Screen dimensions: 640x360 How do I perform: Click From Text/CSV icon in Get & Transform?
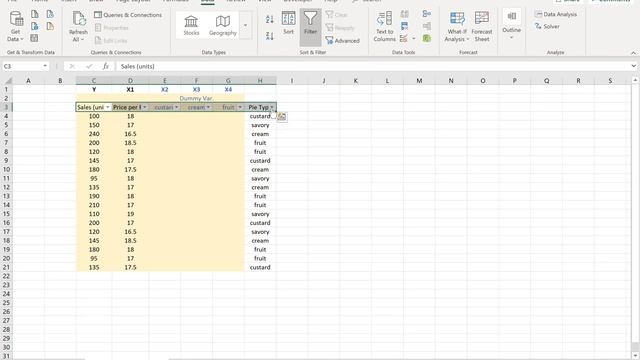click(35, 14)
